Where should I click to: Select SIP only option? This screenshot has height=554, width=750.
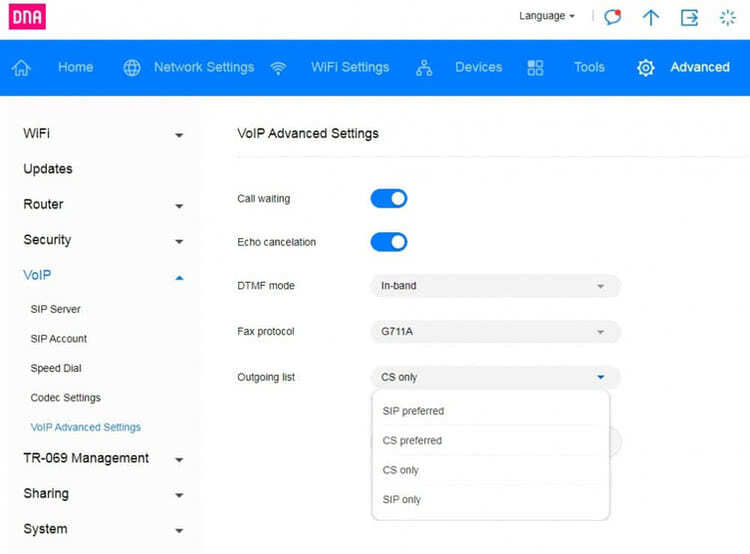pyautogui.click(x=491, y=499)
